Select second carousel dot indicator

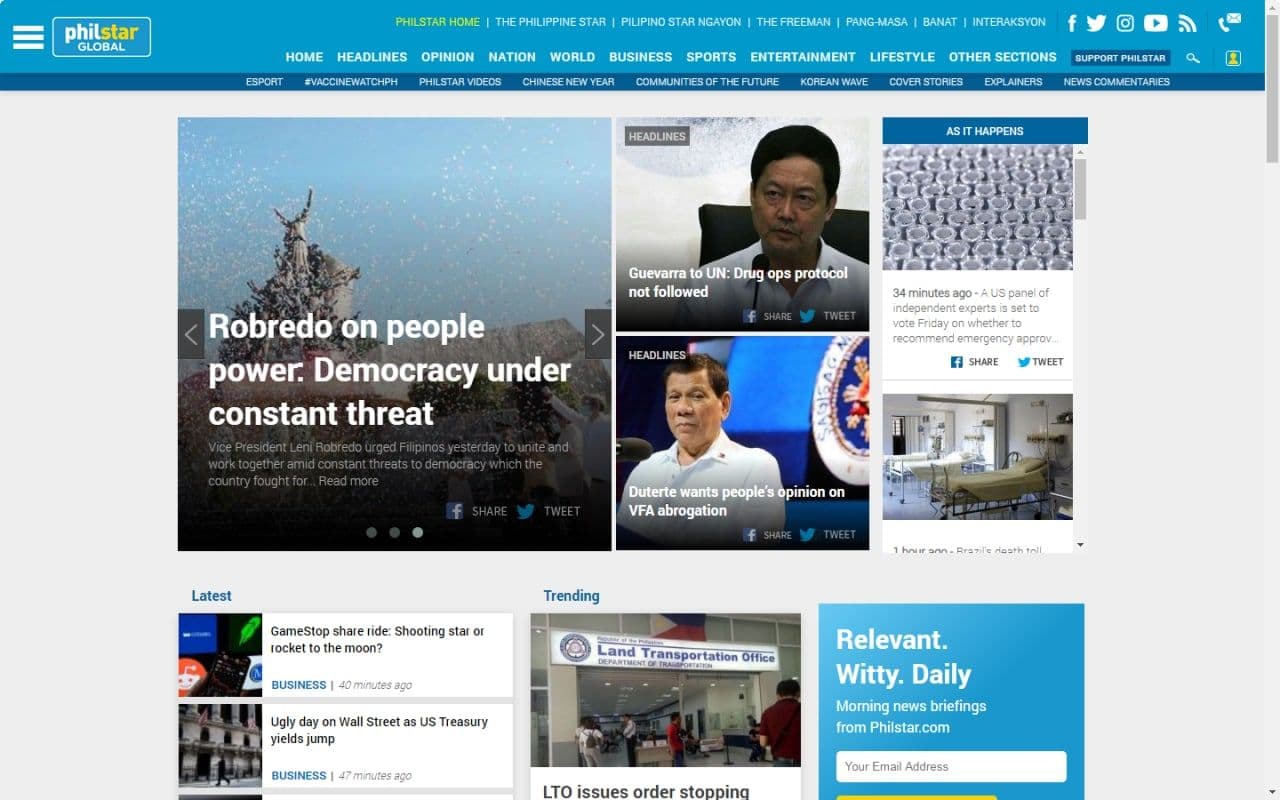click(395, 532)
